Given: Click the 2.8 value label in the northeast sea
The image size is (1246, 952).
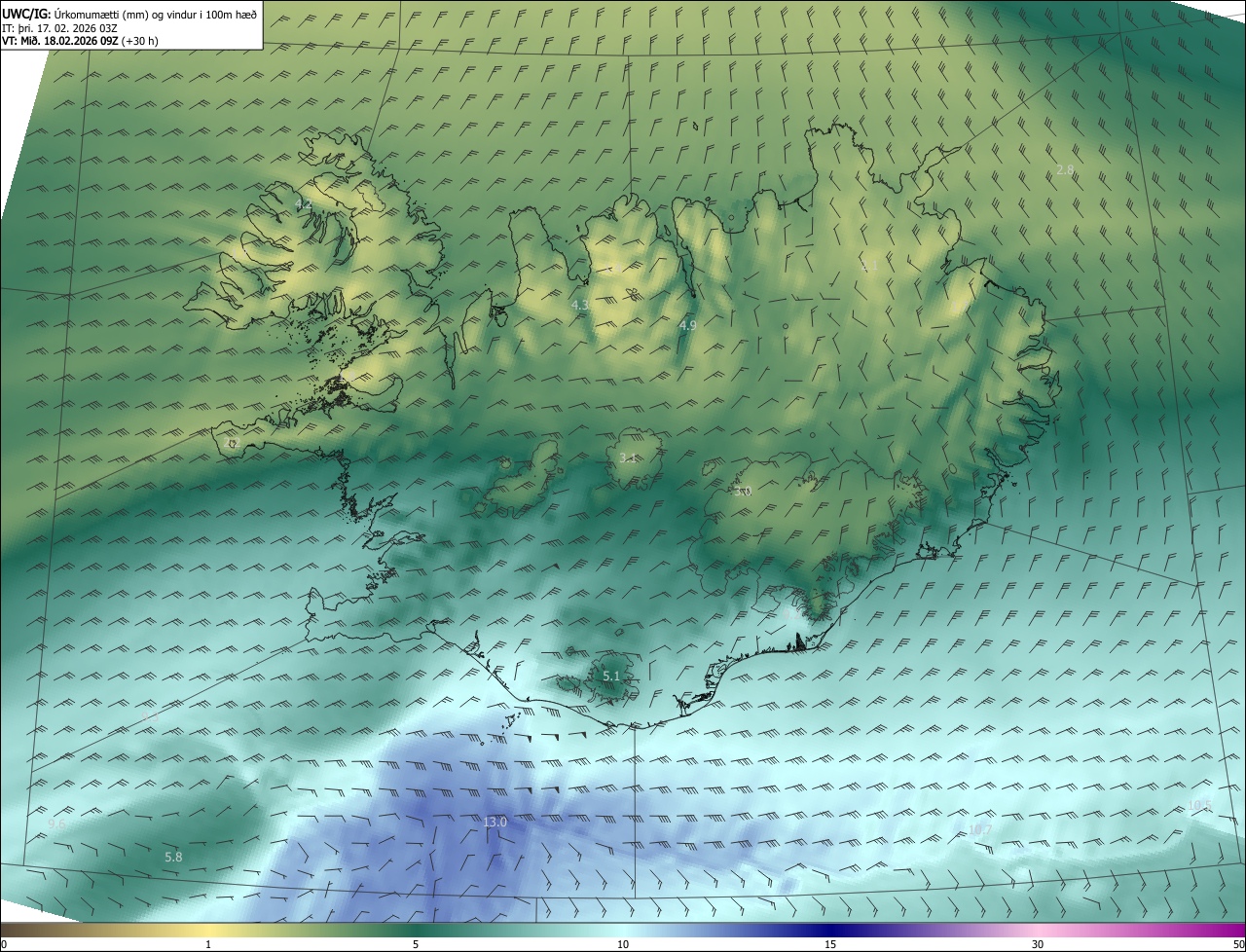Looking at the screenshot, I should click(1066, 169).
